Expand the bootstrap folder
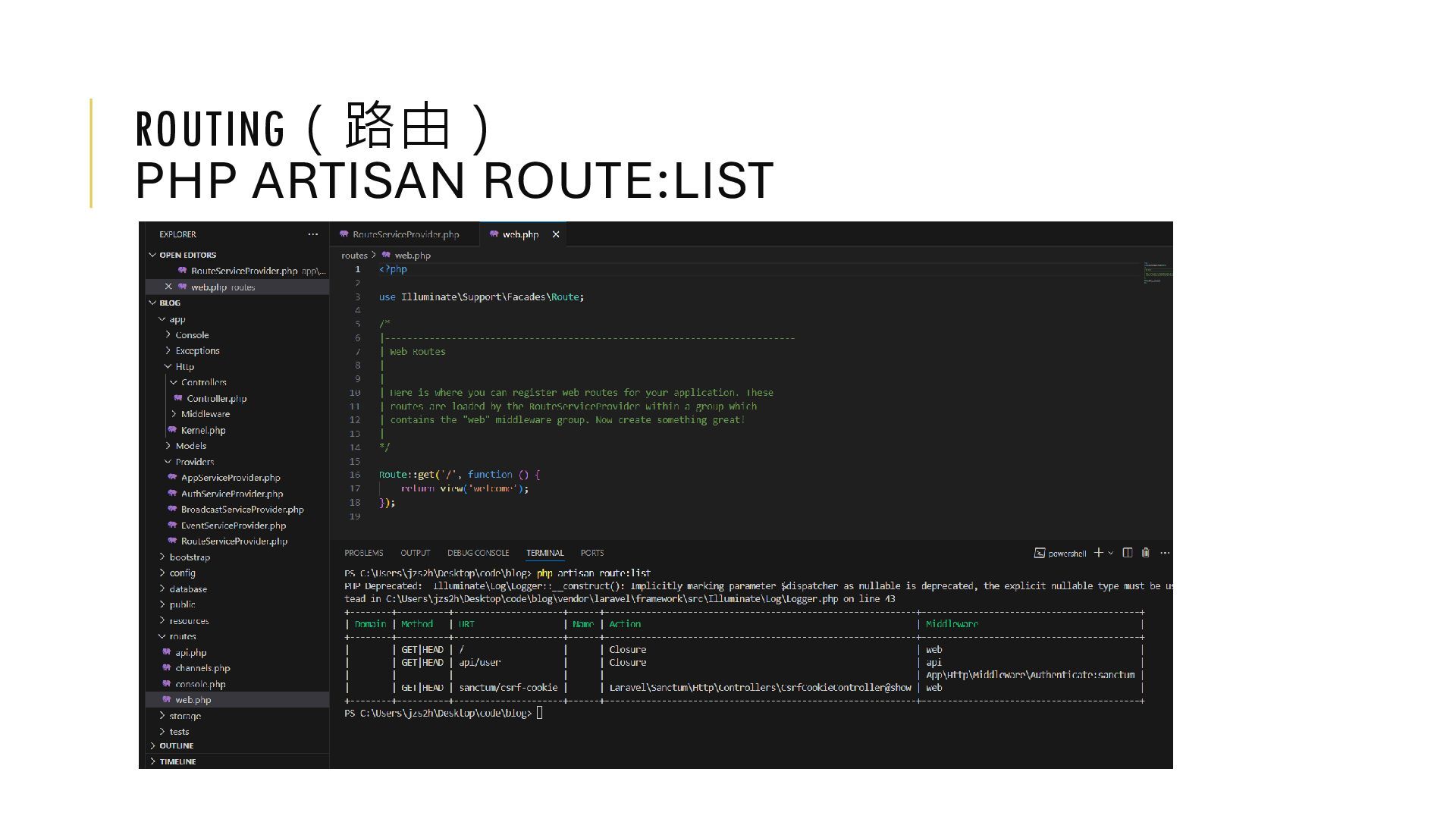The width and height of the screenshot is (1456, 819). tap(190, 557)
